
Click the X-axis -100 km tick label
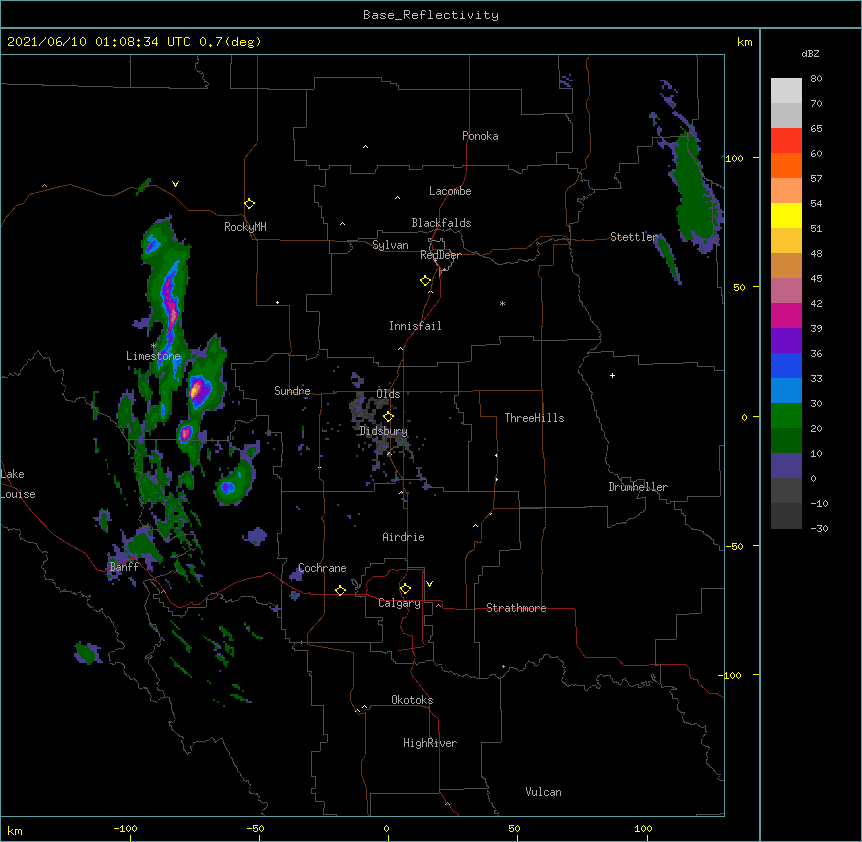125,828
